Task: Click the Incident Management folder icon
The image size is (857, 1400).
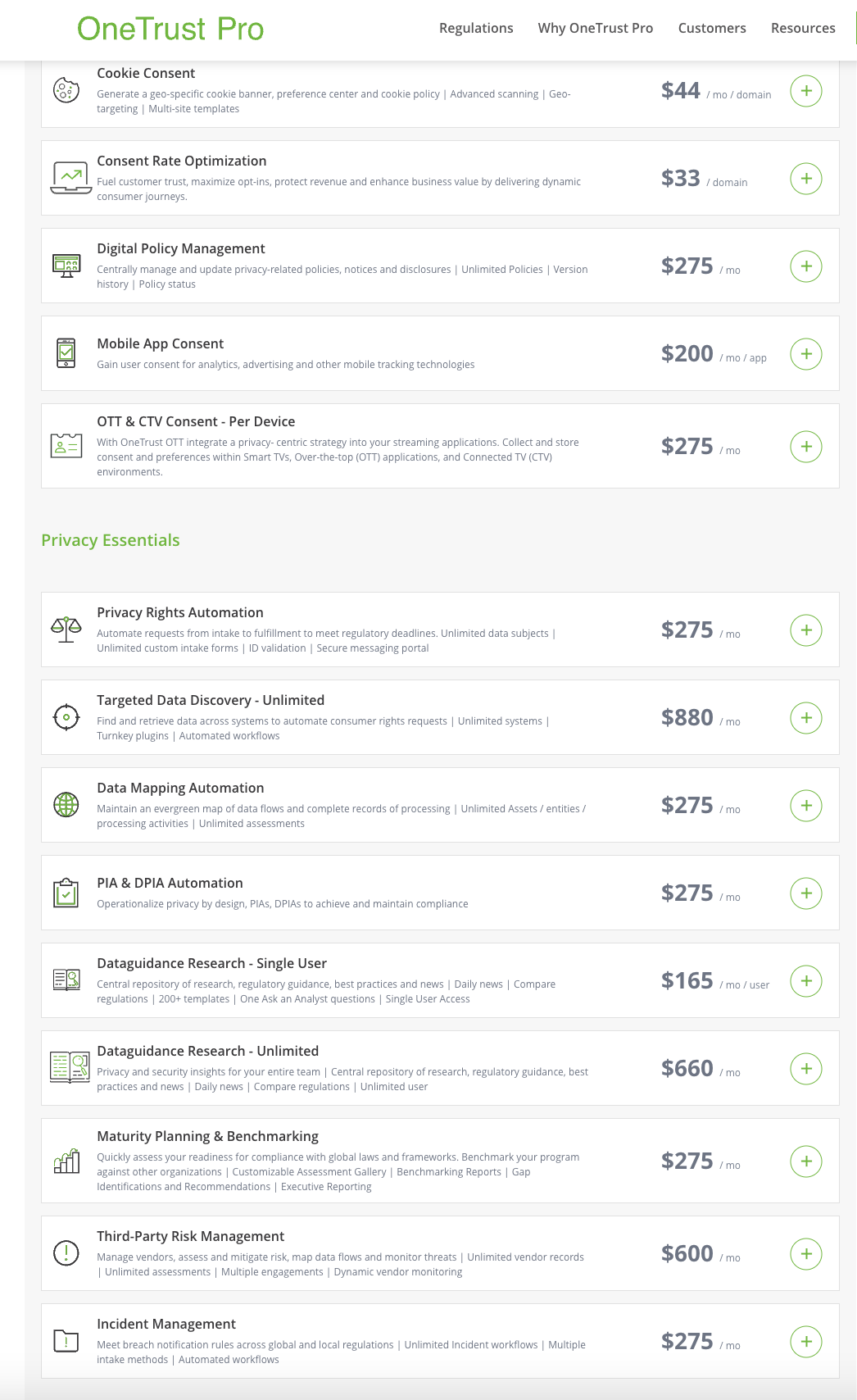Action: coord(65,1341)
